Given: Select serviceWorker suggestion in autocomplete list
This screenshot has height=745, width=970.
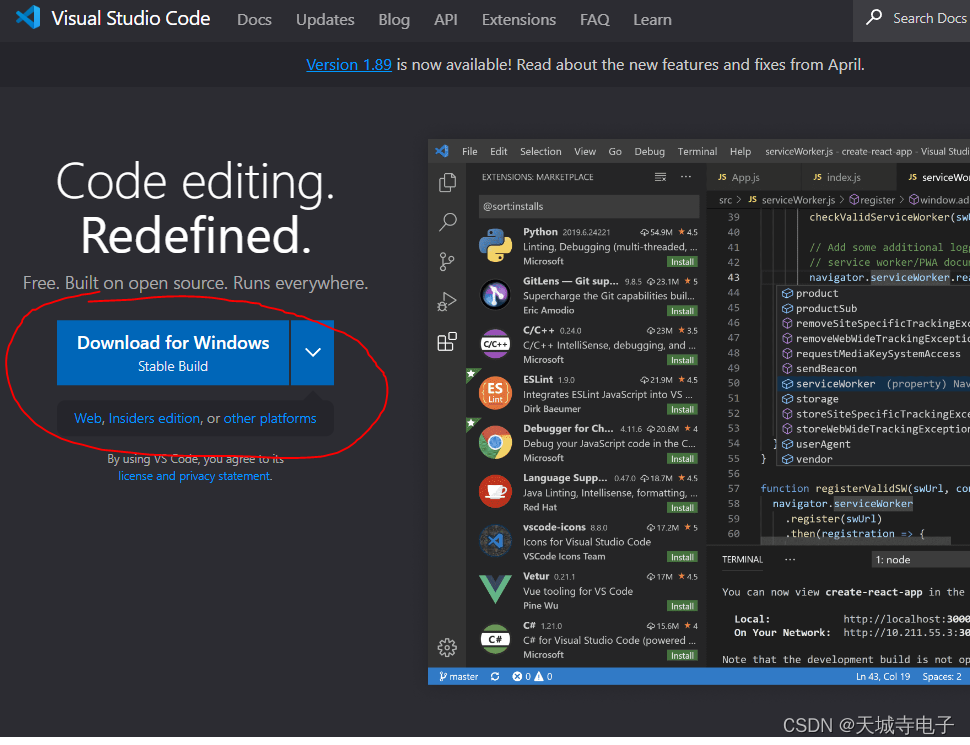Looking at the screenshot, I should click(873, 384).
